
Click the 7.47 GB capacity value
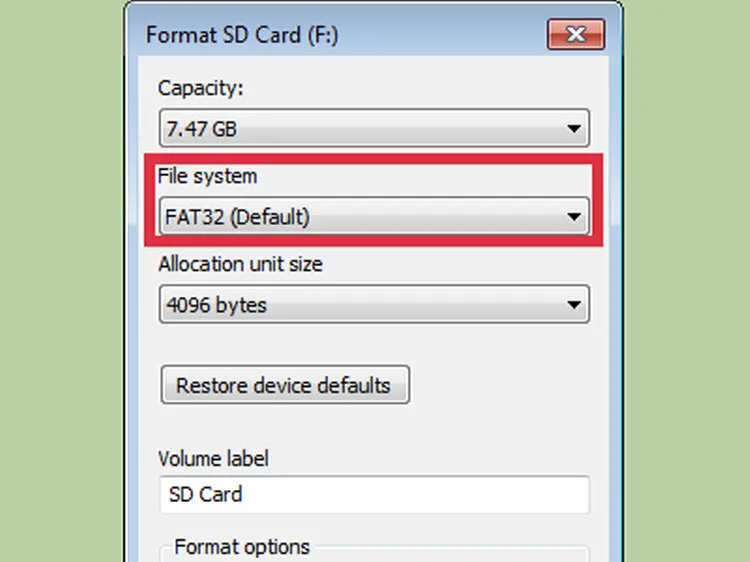coord(201,129)
